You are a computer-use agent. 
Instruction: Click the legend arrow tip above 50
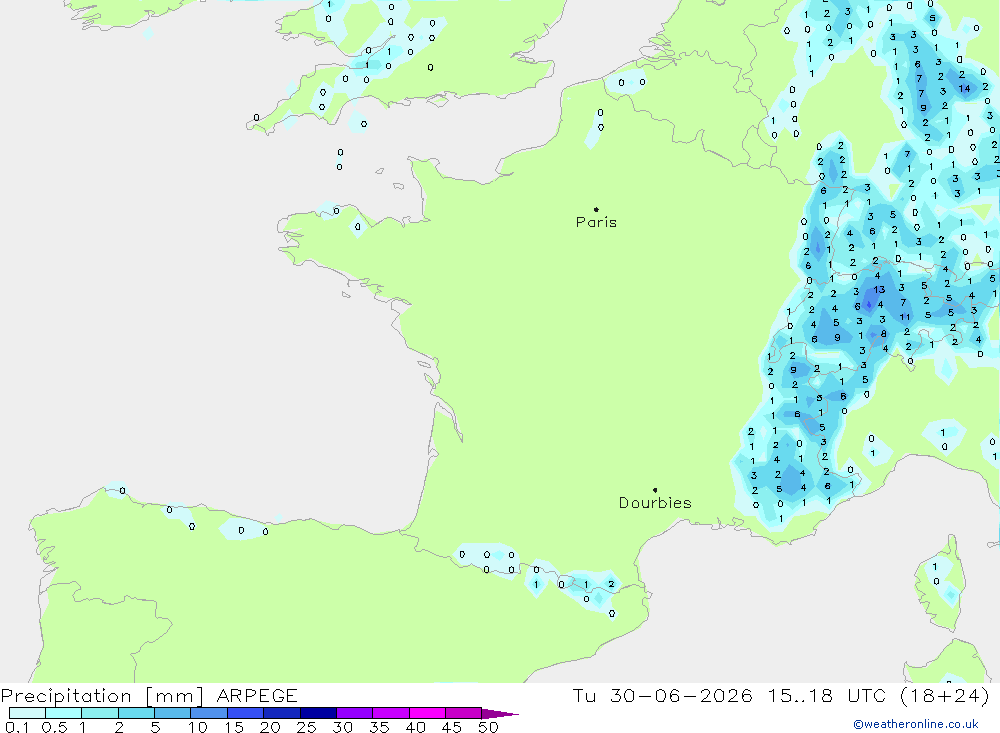pyautogui.click(x=500, y=713)
